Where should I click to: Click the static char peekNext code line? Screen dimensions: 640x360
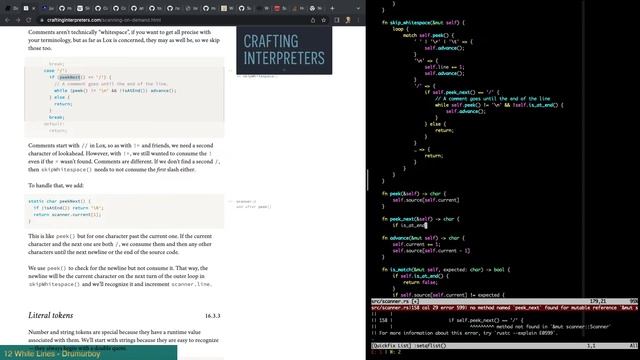click(60, 201)
